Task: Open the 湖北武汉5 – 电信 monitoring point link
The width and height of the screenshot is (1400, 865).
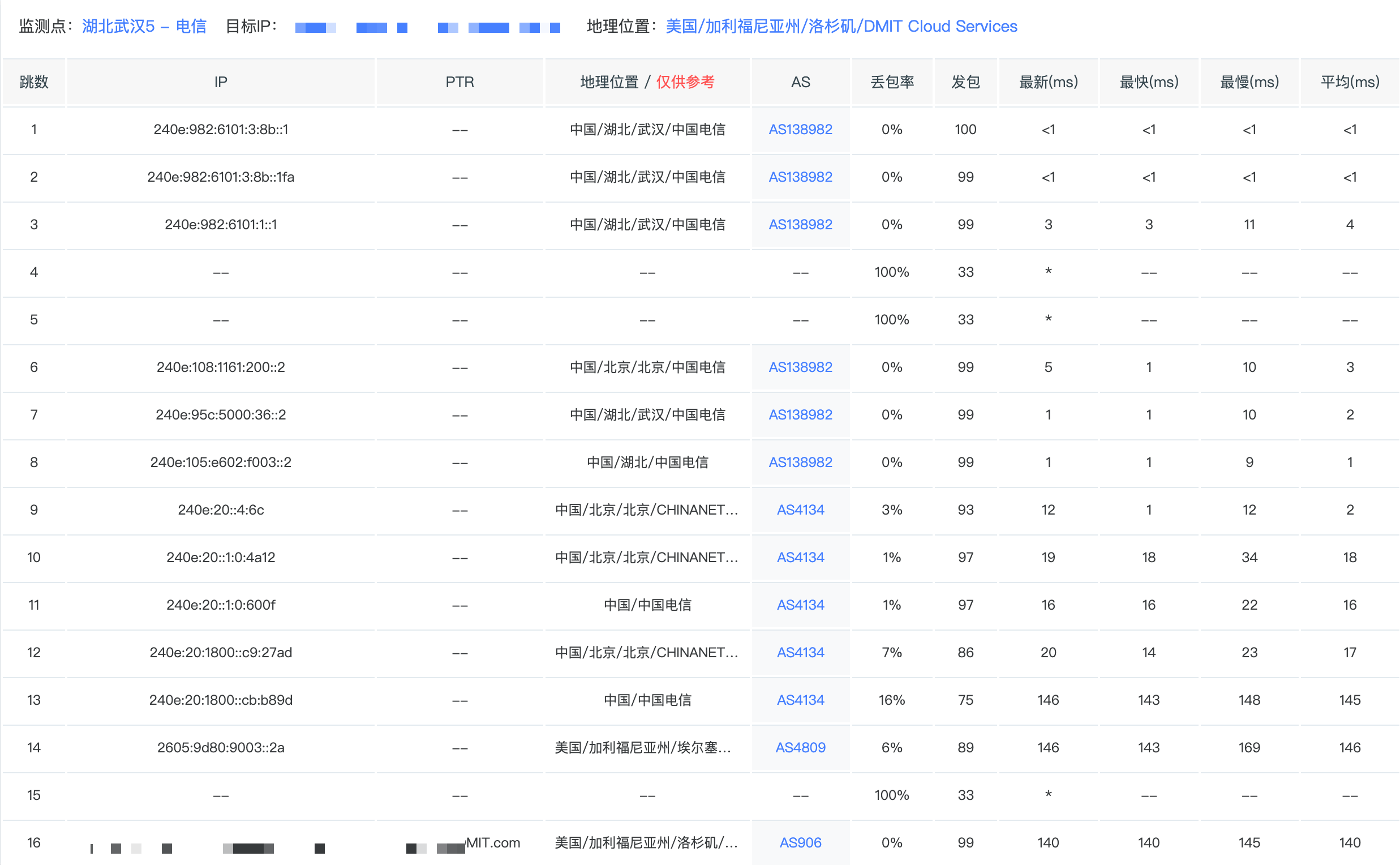Action: 144,26
